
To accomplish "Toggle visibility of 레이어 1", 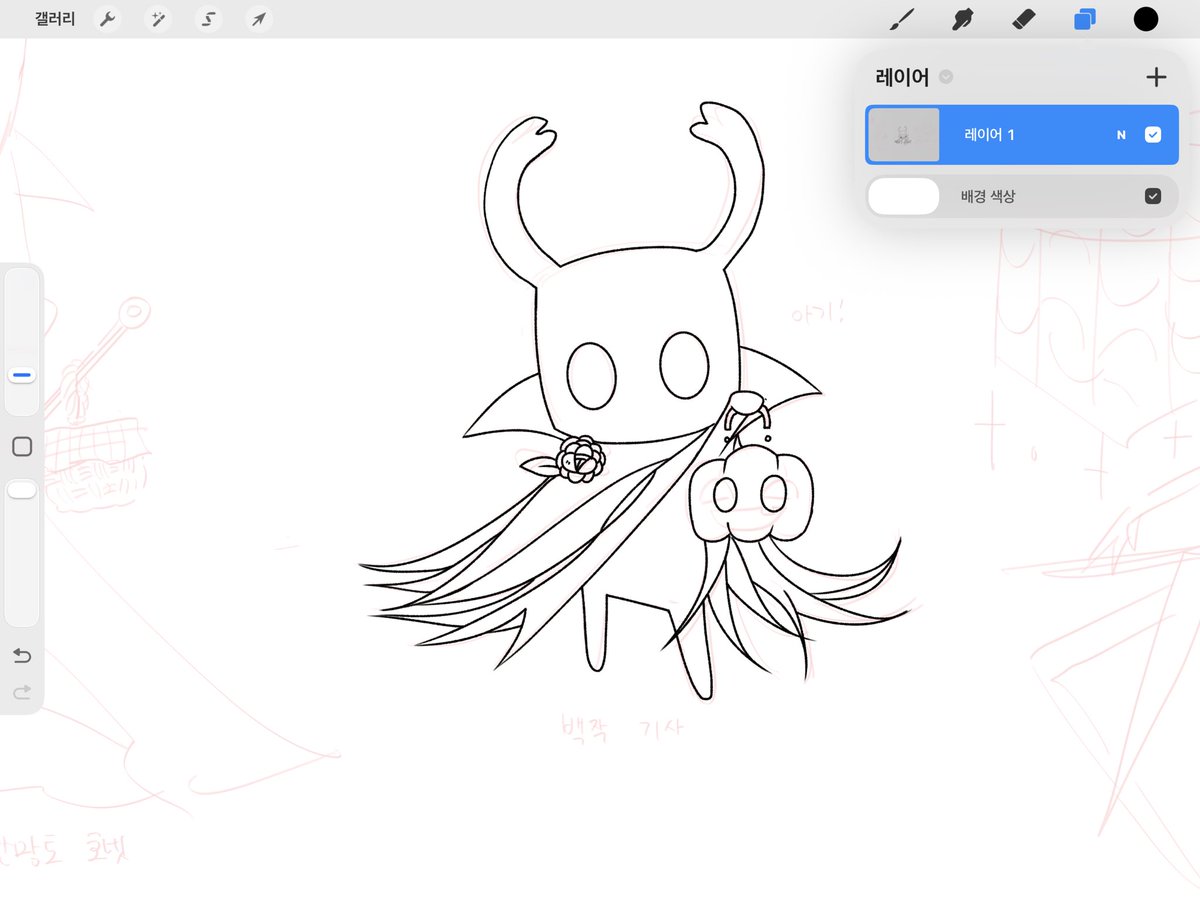I will coord(1153,135).
